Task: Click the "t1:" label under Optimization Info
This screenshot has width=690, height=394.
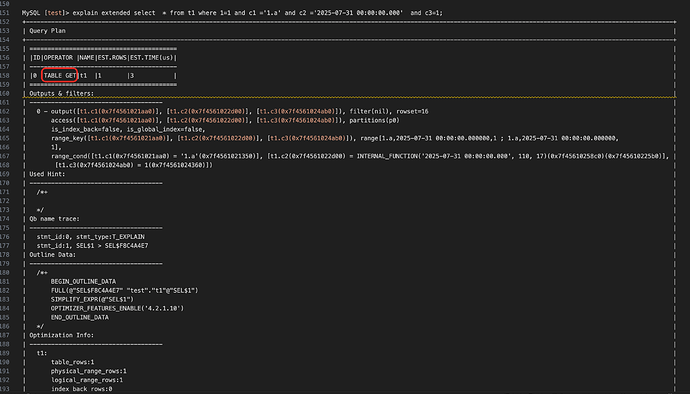Action: point(42,353)
